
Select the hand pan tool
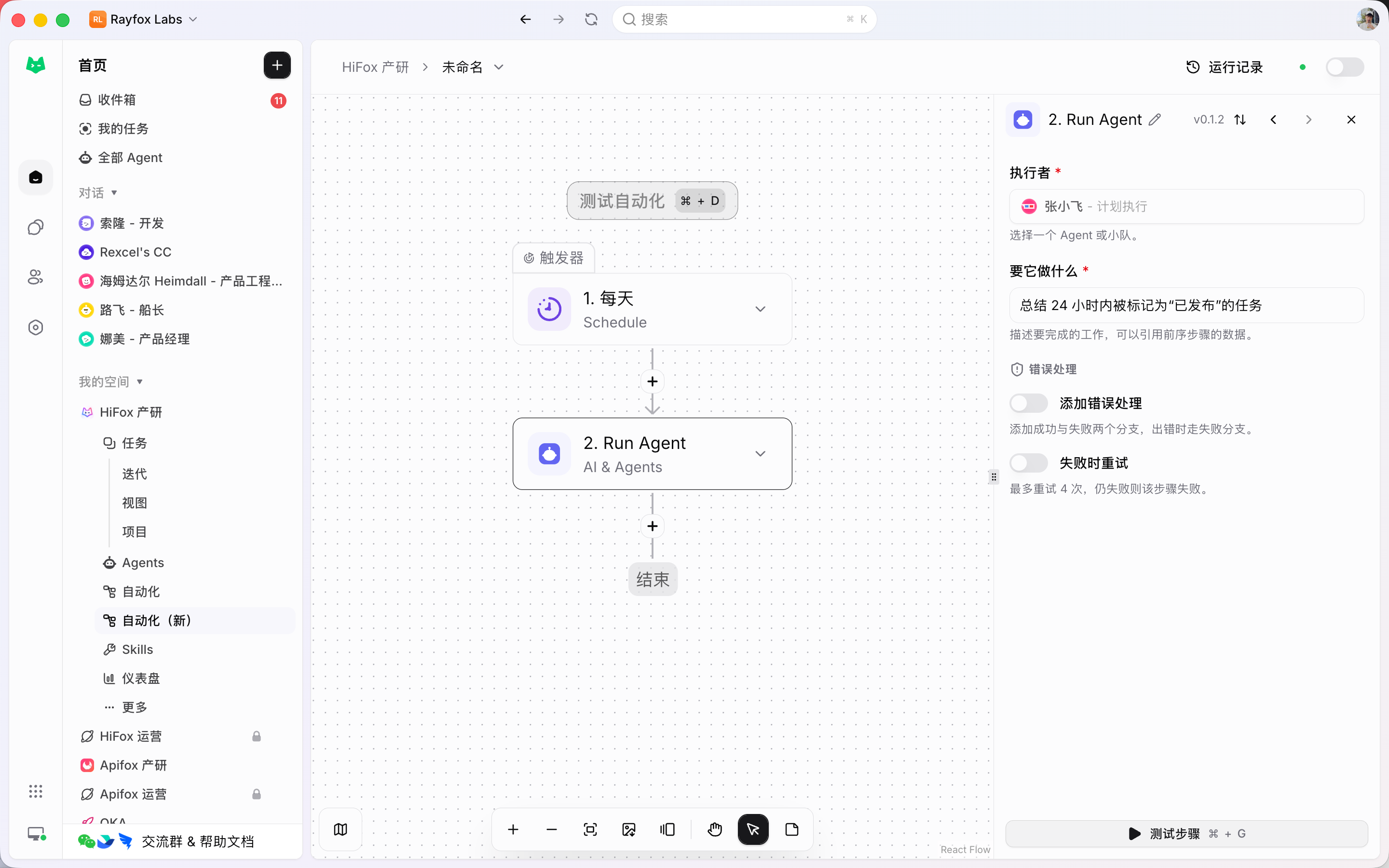(x=715, y=829)
